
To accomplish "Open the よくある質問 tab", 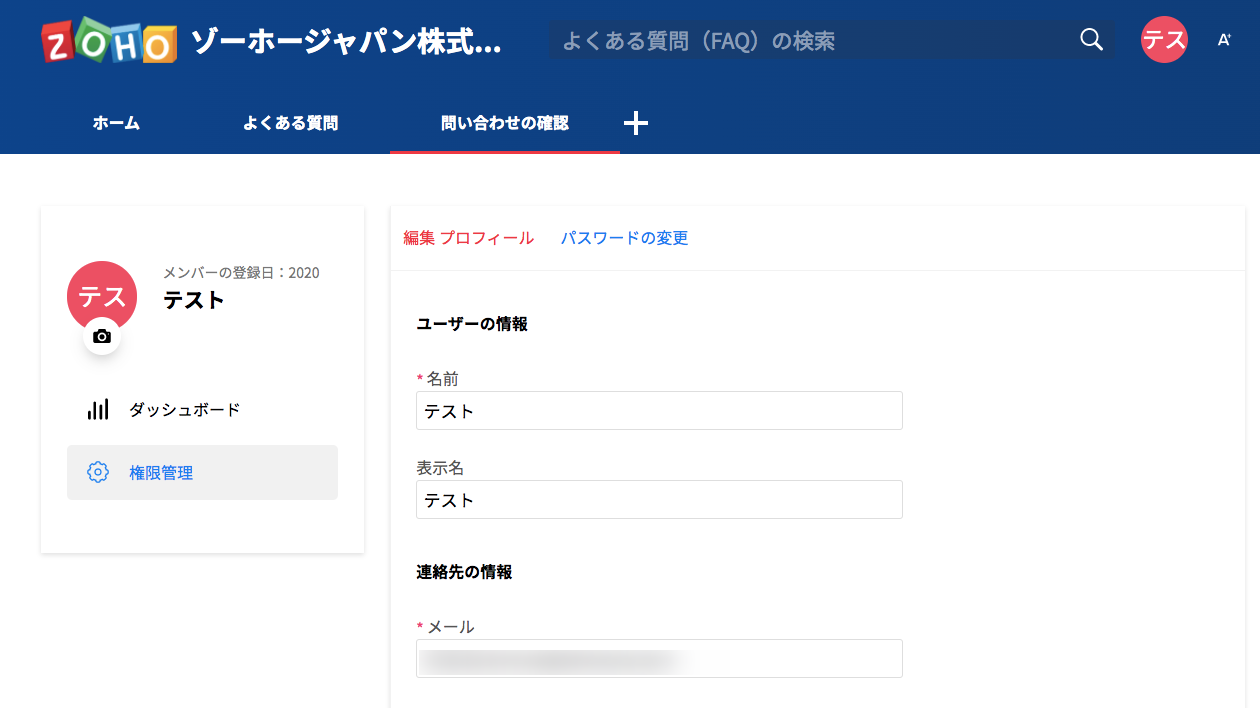I will [x=290, y=123].
